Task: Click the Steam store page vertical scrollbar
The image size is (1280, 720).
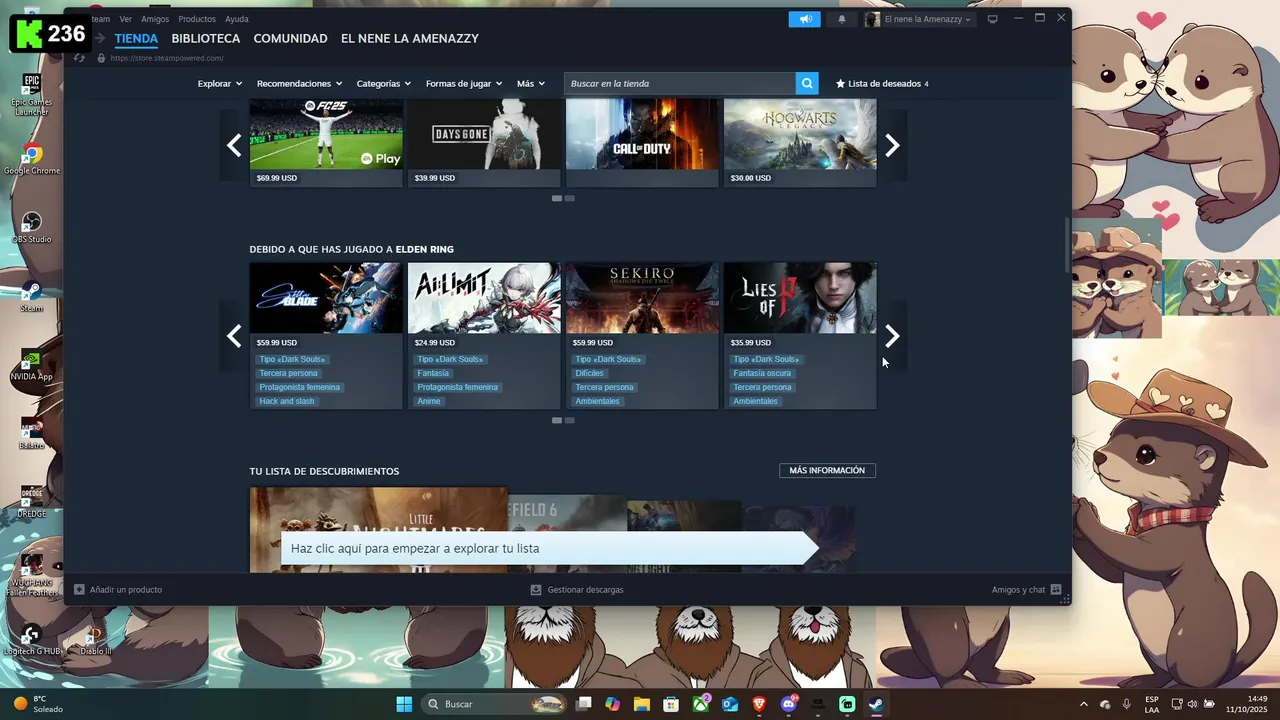Action: pyautogui.click(x=1067, y=245)
